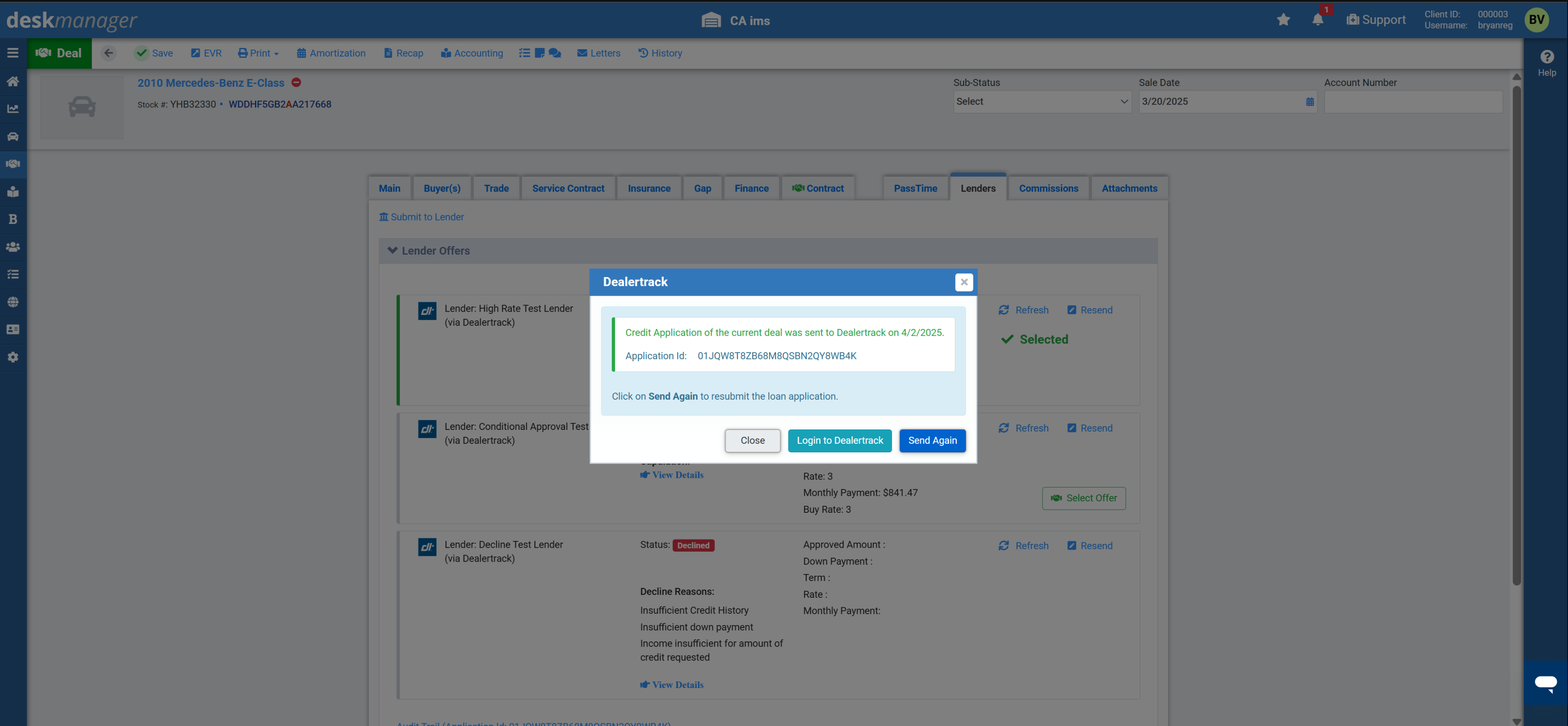Switch to the PassTime tab
Image resolution: width=1568 pixels, height=726 pixels.
[x=915, y=188]
